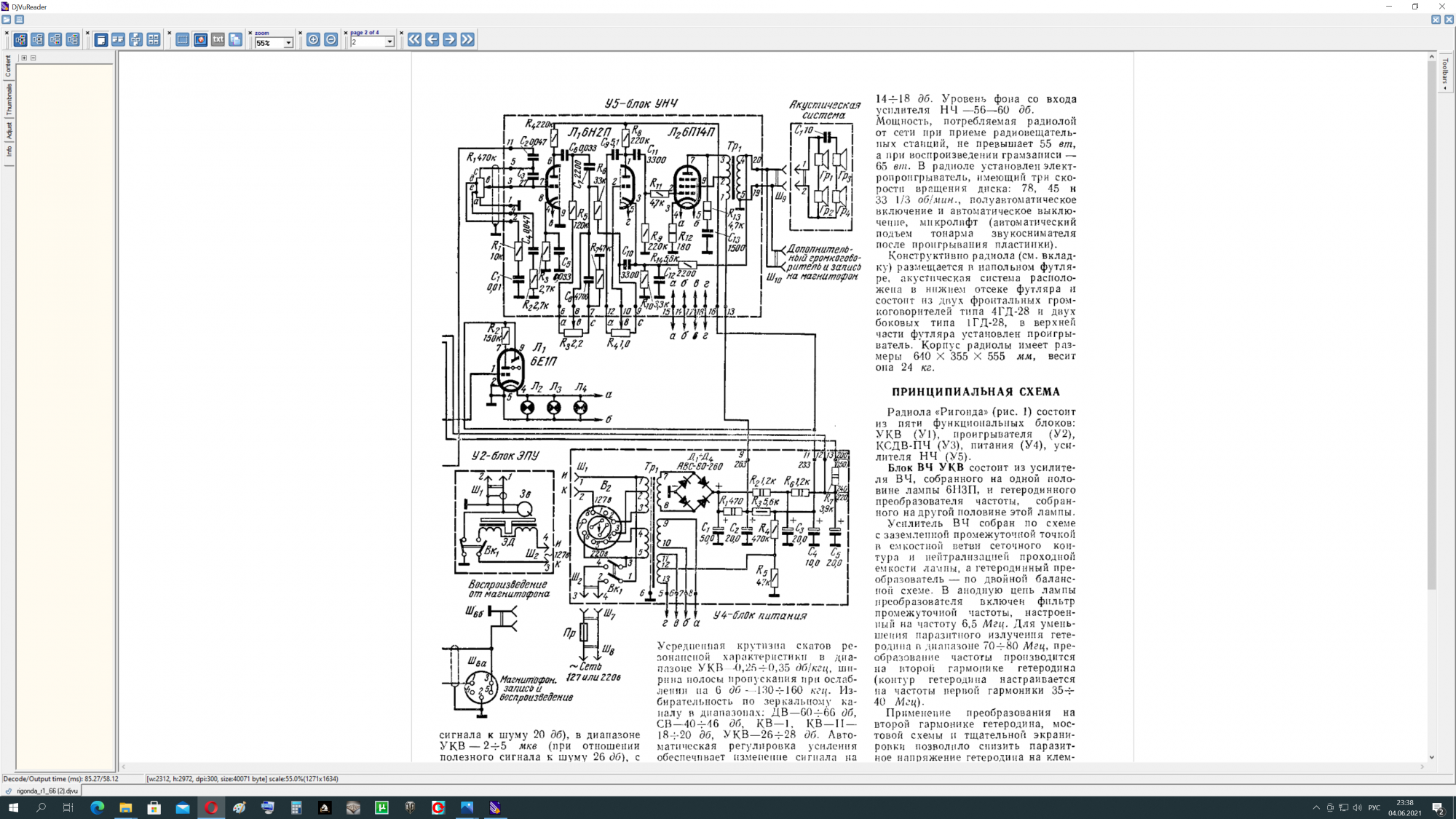This screenshot has width=1456, height=819.
Task: Go to the previous page arrow
Action: [x=432, y=40]
